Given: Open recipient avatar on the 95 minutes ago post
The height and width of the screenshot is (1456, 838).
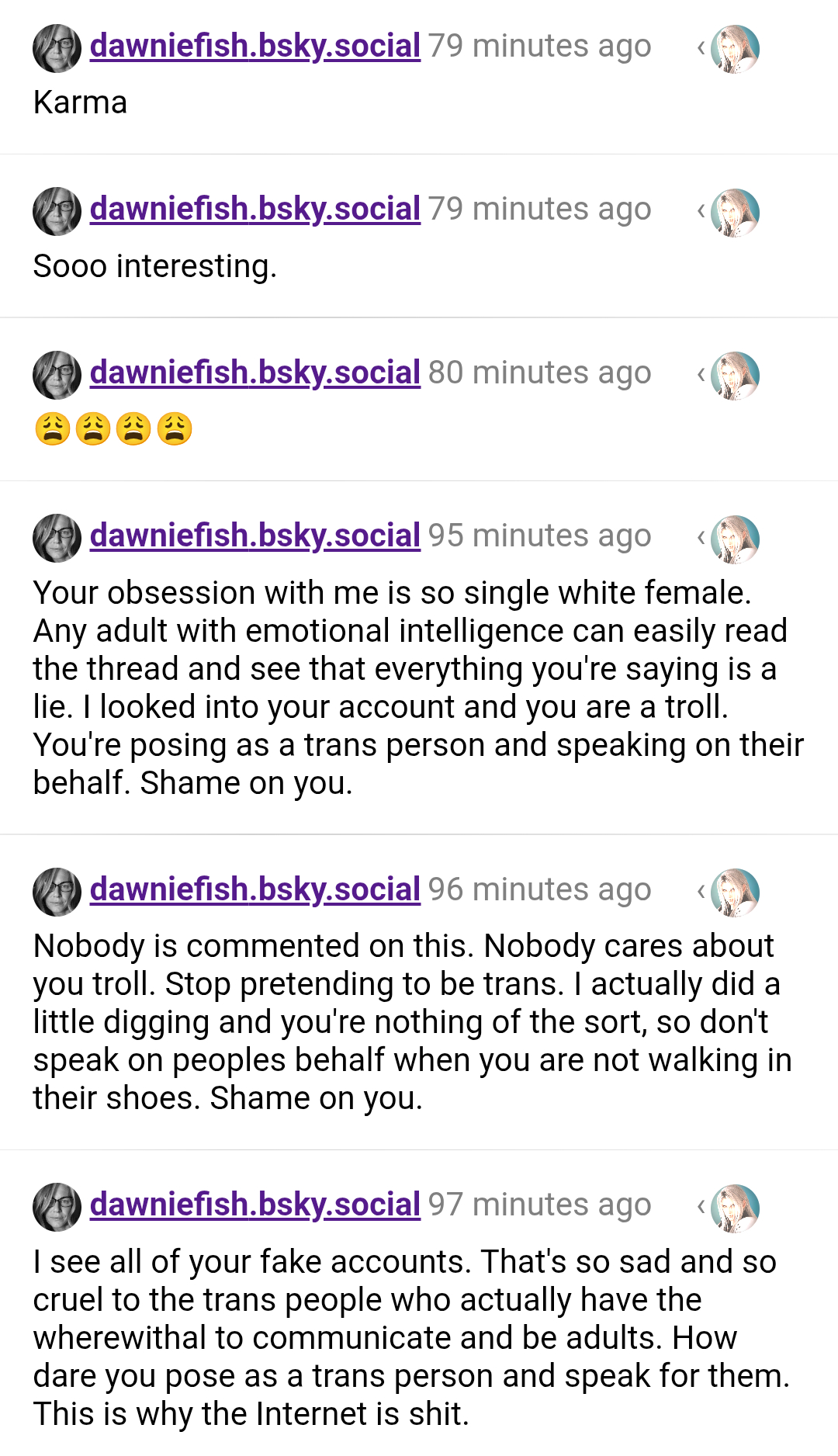Looking at the screenshot, I should pyautogui.click(x=735, y=539).
